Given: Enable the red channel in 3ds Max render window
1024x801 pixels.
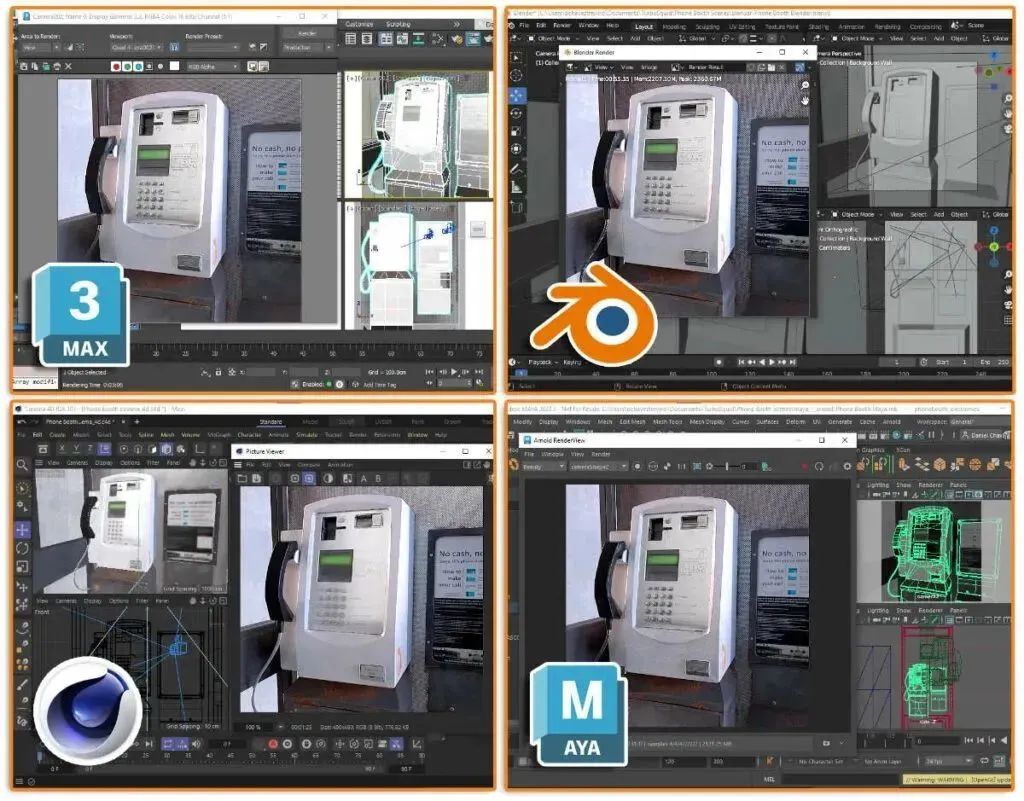Looking at the screenshot, I should point(116,67).
